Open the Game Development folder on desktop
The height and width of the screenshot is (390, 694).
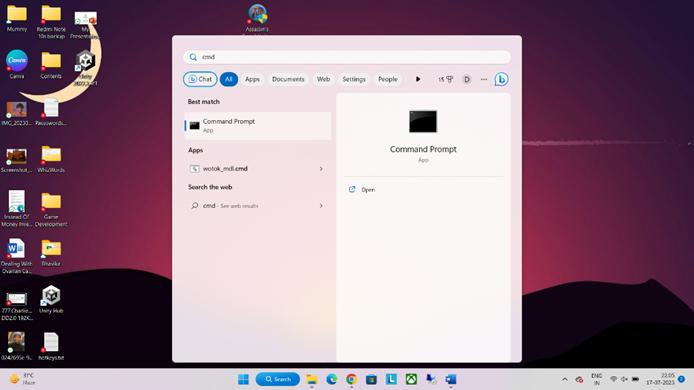pos(51,210)
